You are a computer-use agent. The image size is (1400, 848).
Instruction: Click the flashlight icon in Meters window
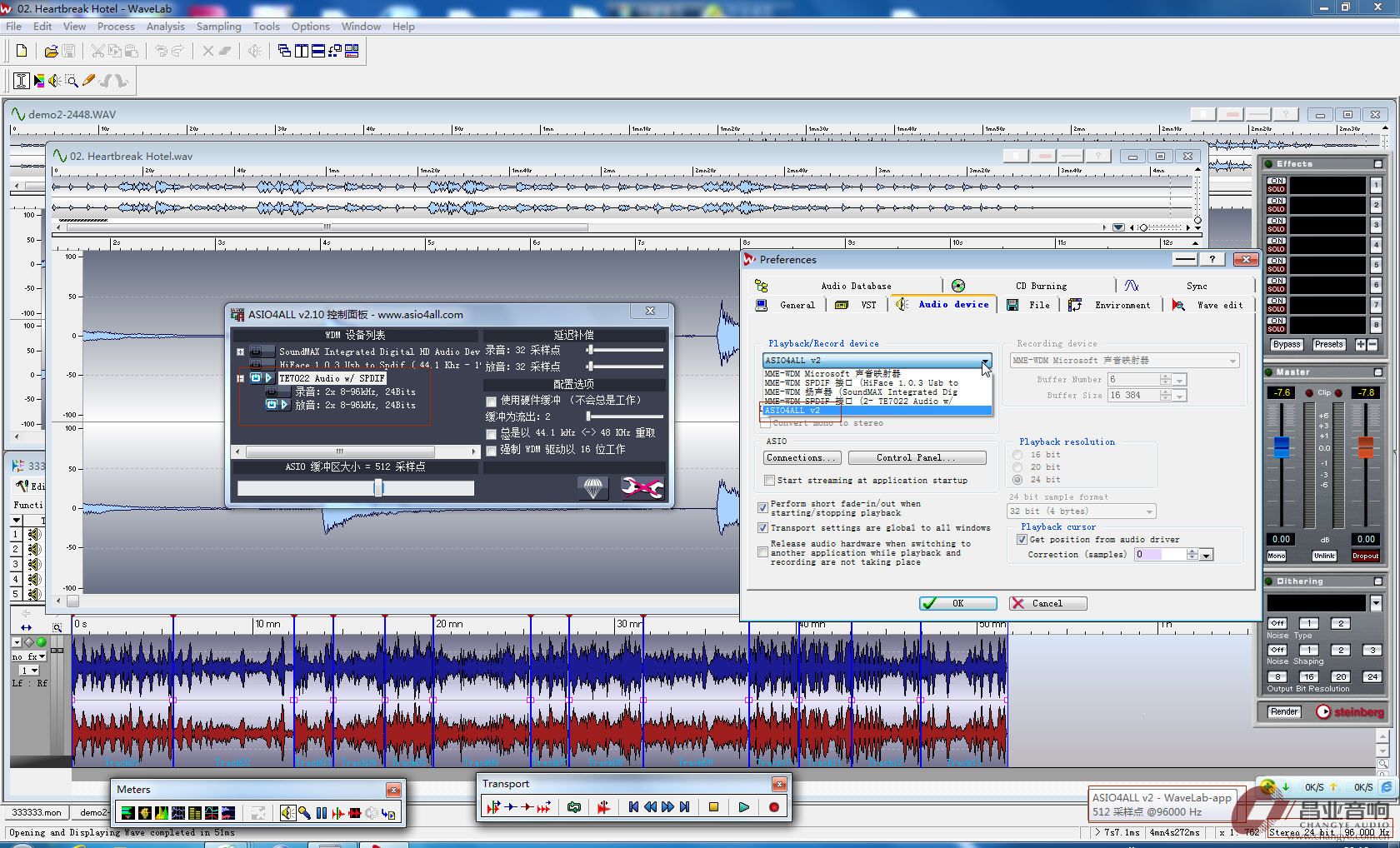304,812
